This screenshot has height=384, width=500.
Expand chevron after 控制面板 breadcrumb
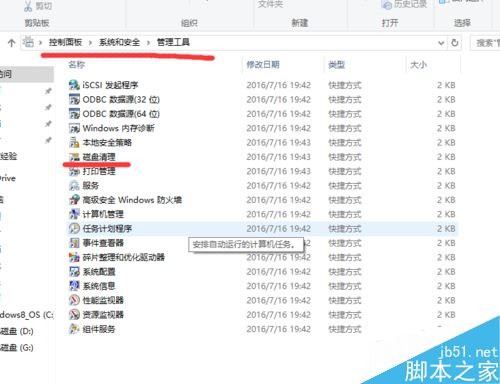click(x=90, y=43)
